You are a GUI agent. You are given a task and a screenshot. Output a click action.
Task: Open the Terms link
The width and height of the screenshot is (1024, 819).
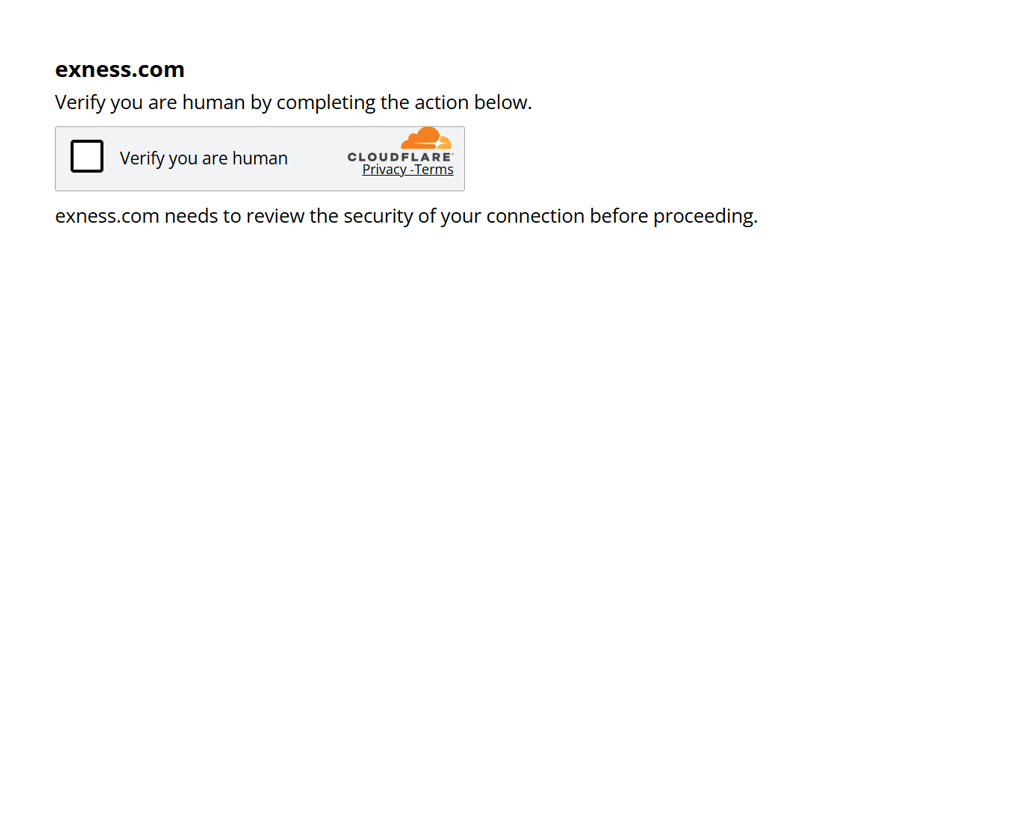pyautogui.click(x=434, y=170)
